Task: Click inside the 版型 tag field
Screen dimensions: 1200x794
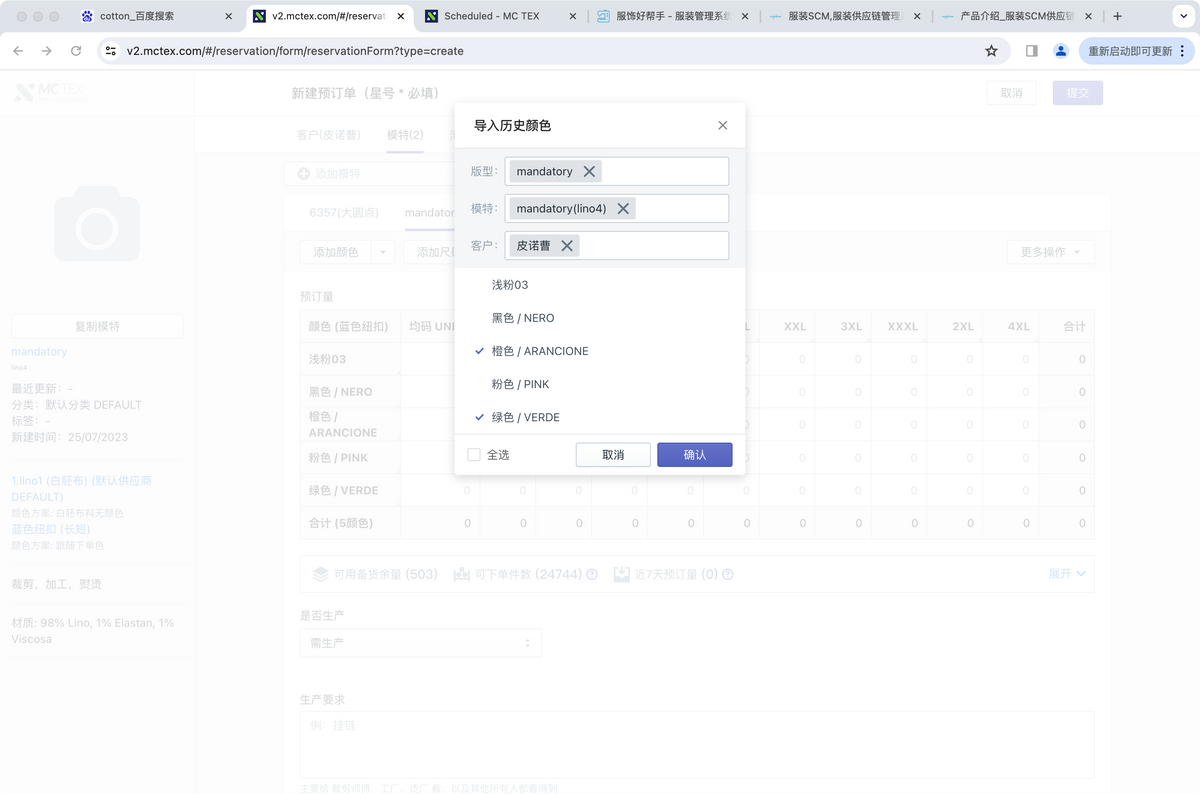Action: point(617,171)
